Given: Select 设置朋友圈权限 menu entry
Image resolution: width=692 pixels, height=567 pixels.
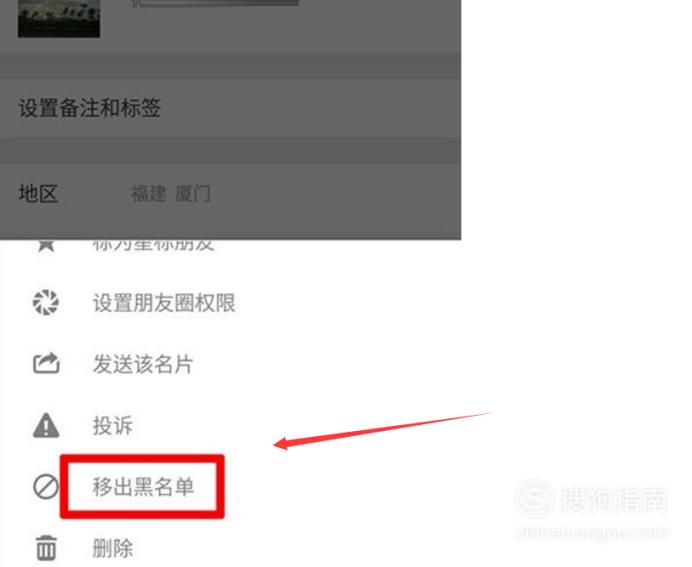Looking at the screenshot, I should click(x=164, y=303).
